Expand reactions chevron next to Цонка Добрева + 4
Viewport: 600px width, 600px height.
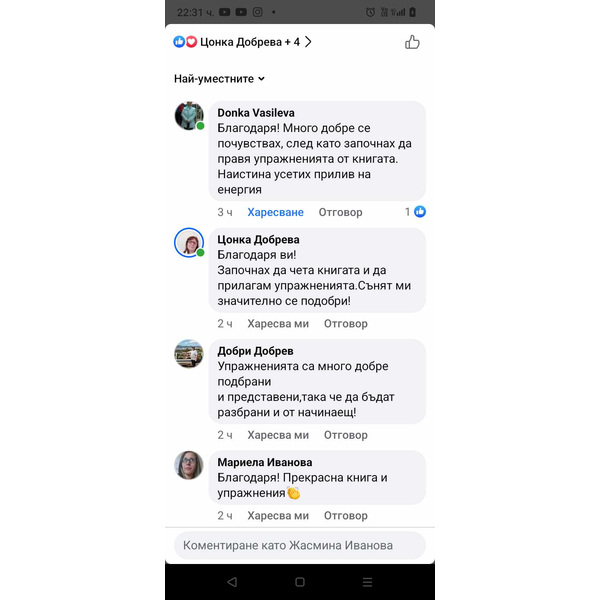[308, 42]
